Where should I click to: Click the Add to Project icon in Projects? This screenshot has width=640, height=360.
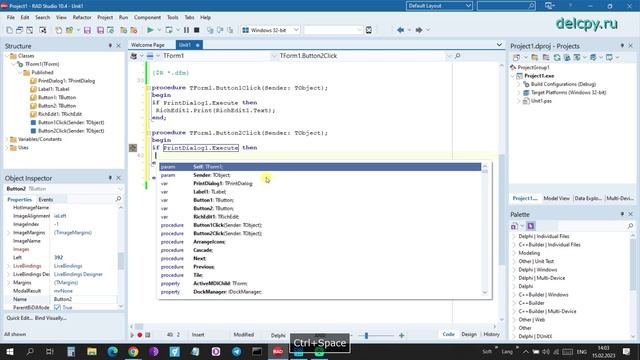coord(535,58)
